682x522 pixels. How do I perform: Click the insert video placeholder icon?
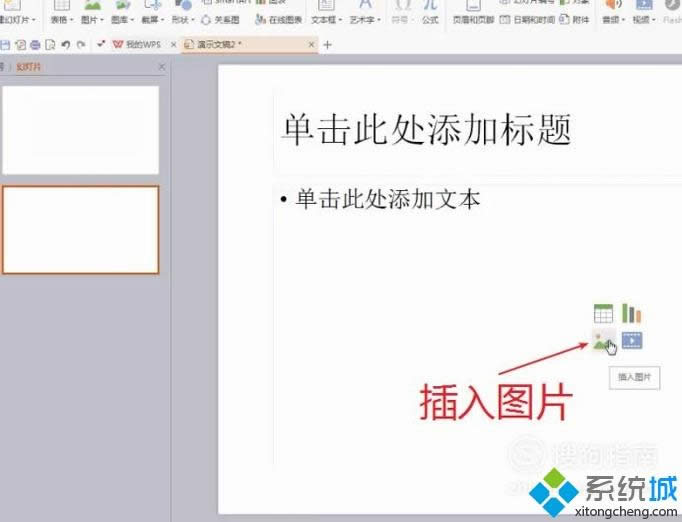coord(632,341)
